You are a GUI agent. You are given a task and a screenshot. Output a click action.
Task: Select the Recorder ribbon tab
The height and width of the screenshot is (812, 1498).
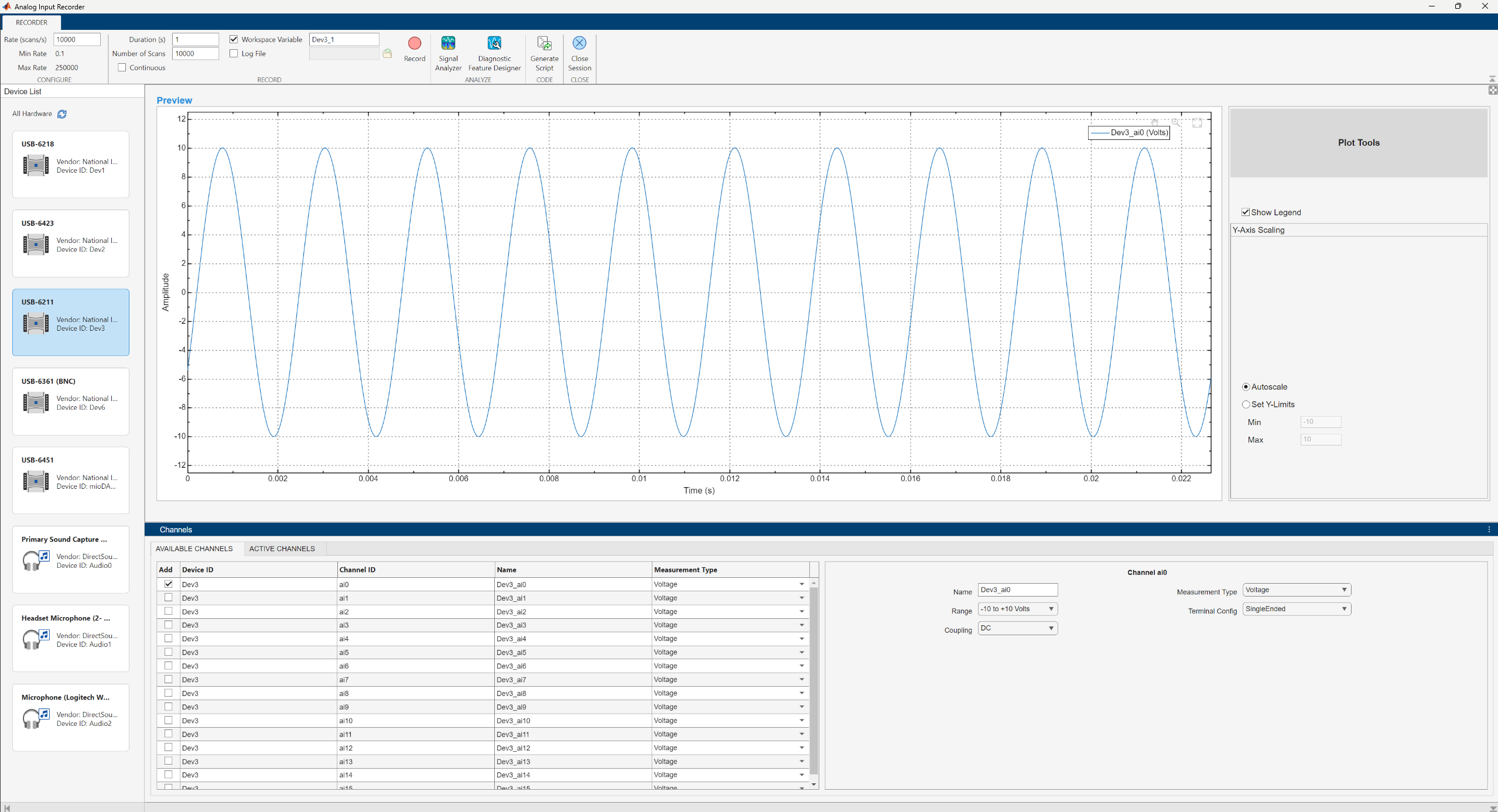(x=32, y=22)
